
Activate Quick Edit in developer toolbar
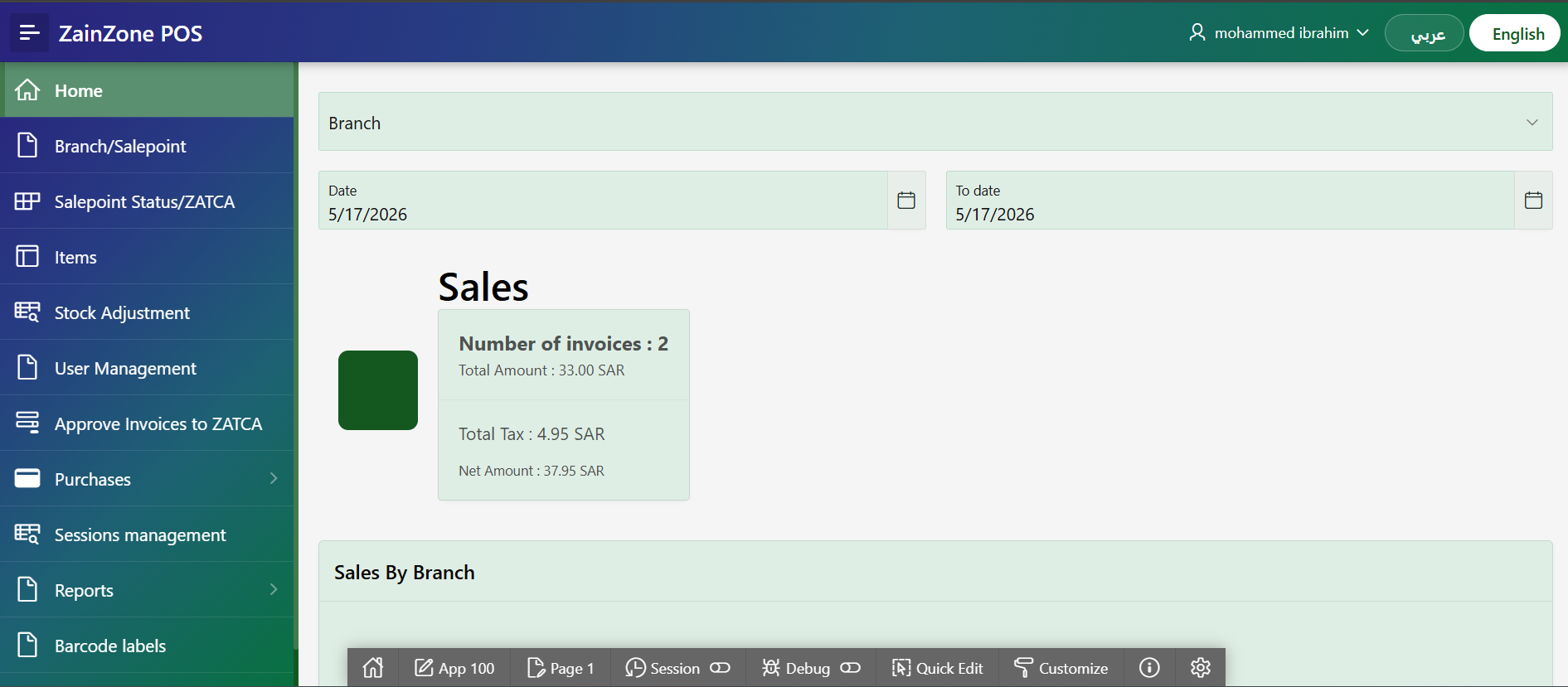938,668
